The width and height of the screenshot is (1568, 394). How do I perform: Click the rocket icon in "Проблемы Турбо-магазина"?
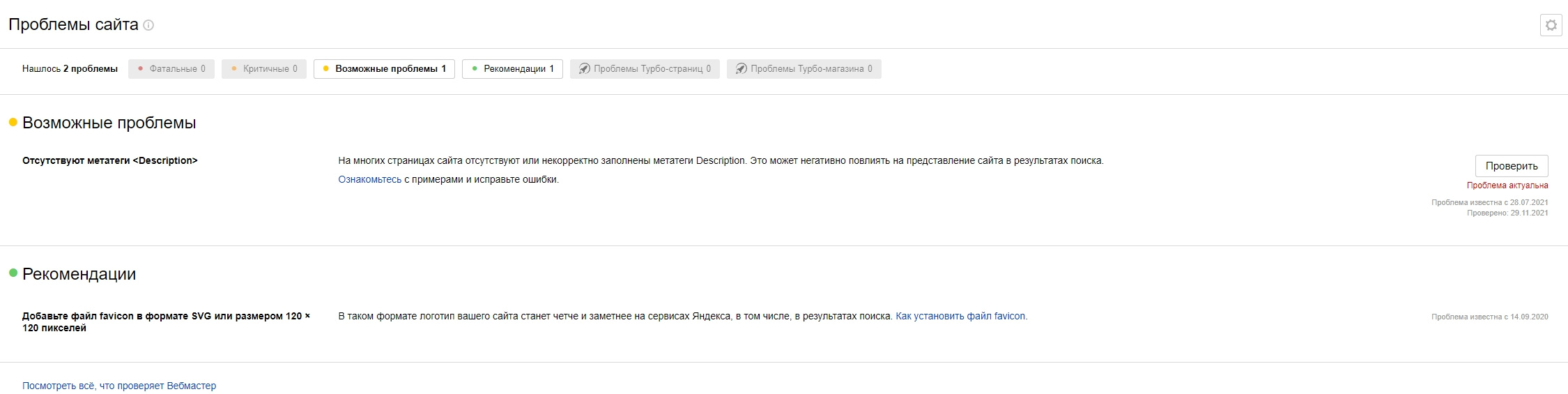pos(741,69)
